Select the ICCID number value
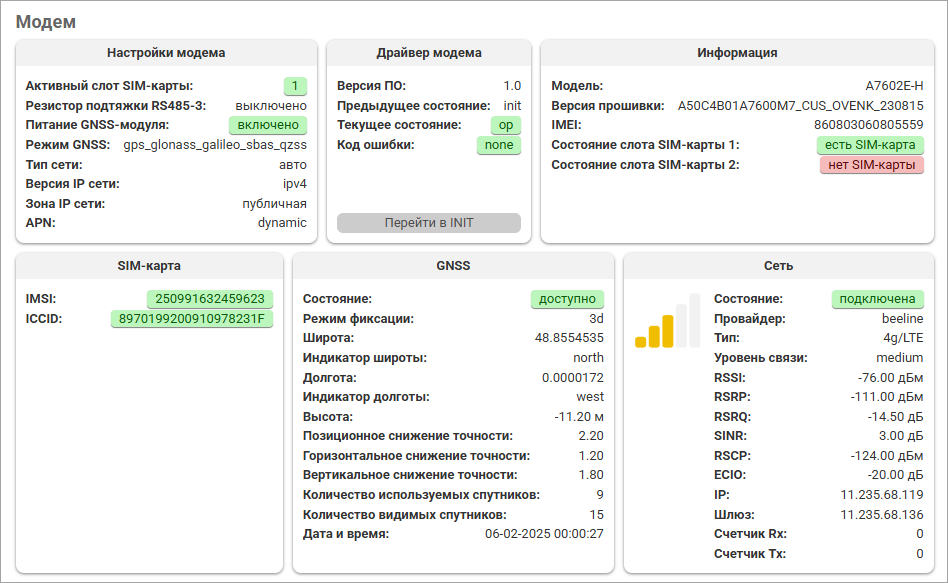This screenshot has width=948, height=583. (x=191, y=319)
